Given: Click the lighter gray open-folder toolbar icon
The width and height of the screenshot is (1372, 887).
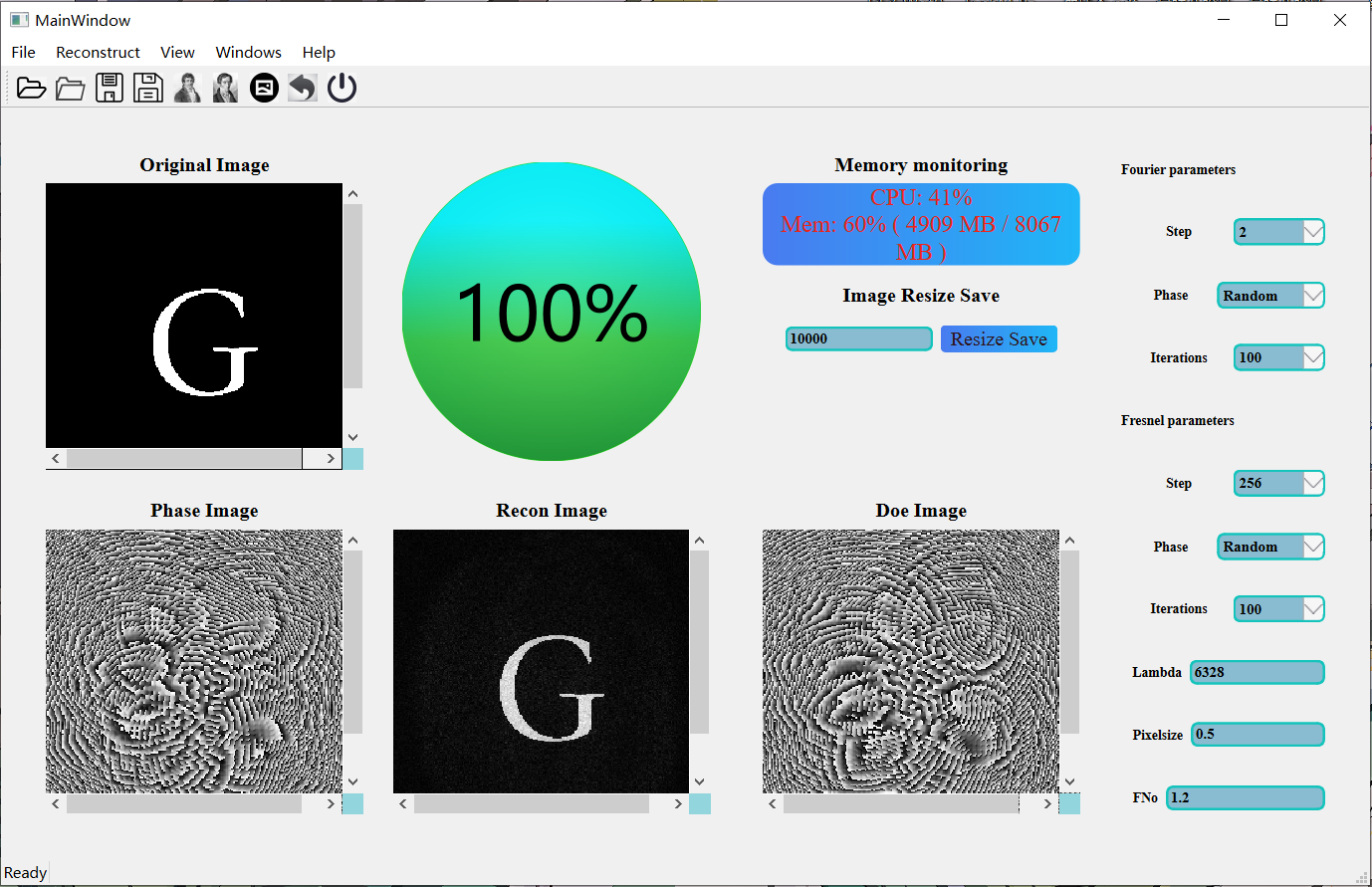Looking at the screenshot, I should coord(71,88).
